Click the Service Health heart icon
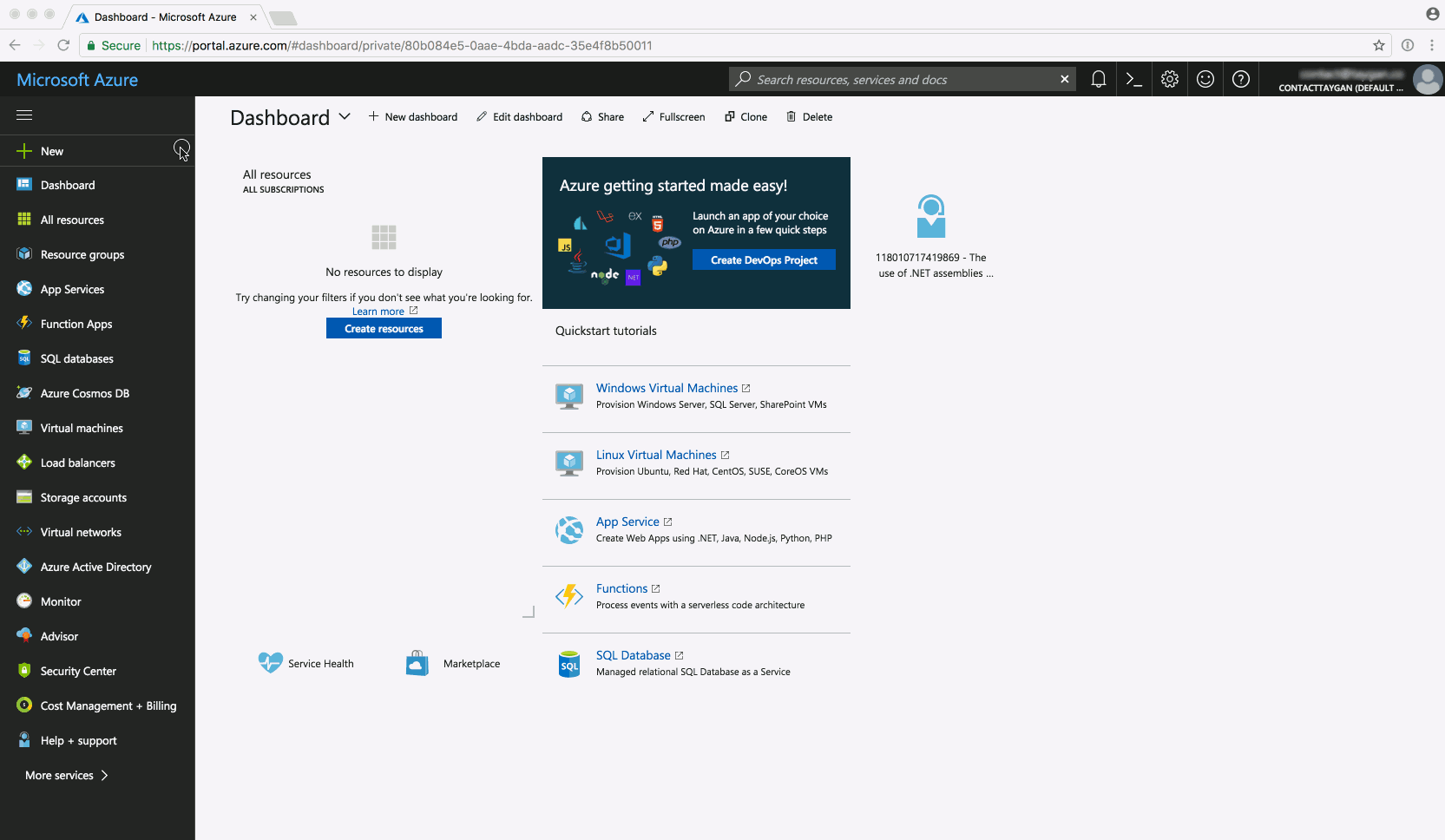1445x840 pixels. pyautogui.click(x=270, y=663)
